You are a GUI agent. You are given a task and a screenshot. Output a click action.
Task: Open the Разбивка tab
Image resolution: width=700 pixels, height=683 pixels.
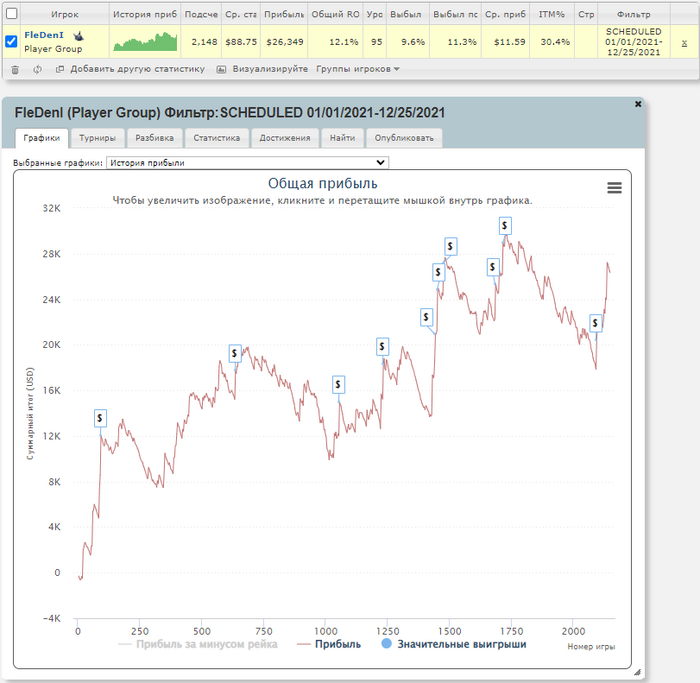(x=154, y=138)
